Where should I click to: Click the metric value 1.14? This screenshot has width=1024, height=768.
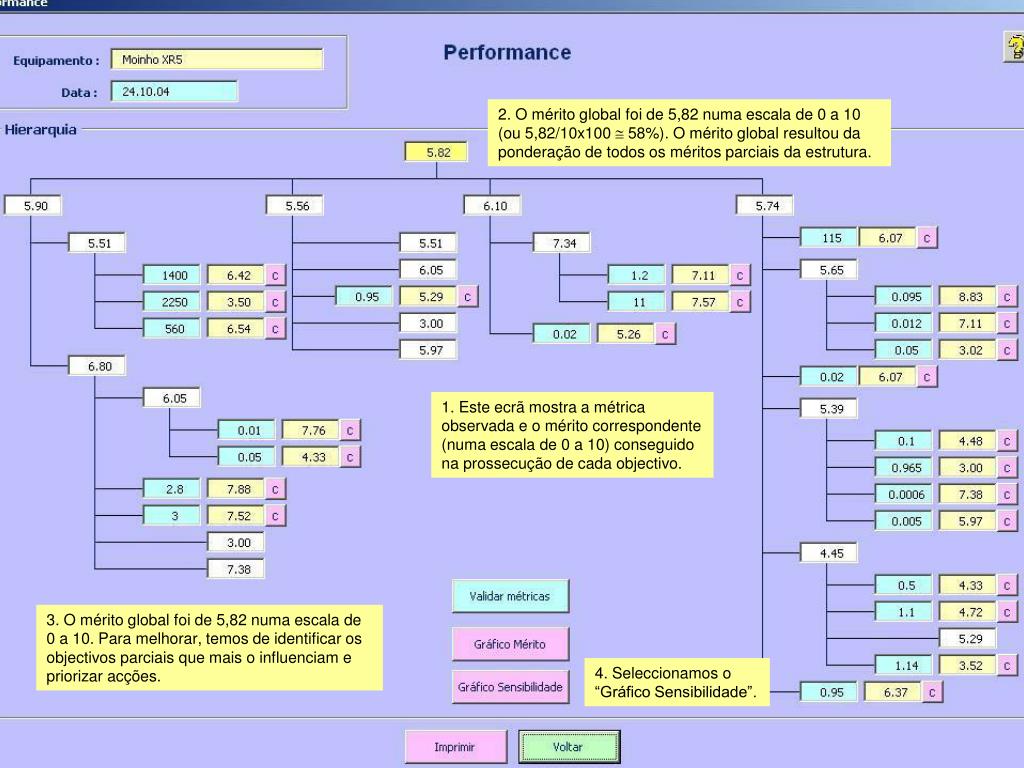pyautogui.click(x=904, y=666)
